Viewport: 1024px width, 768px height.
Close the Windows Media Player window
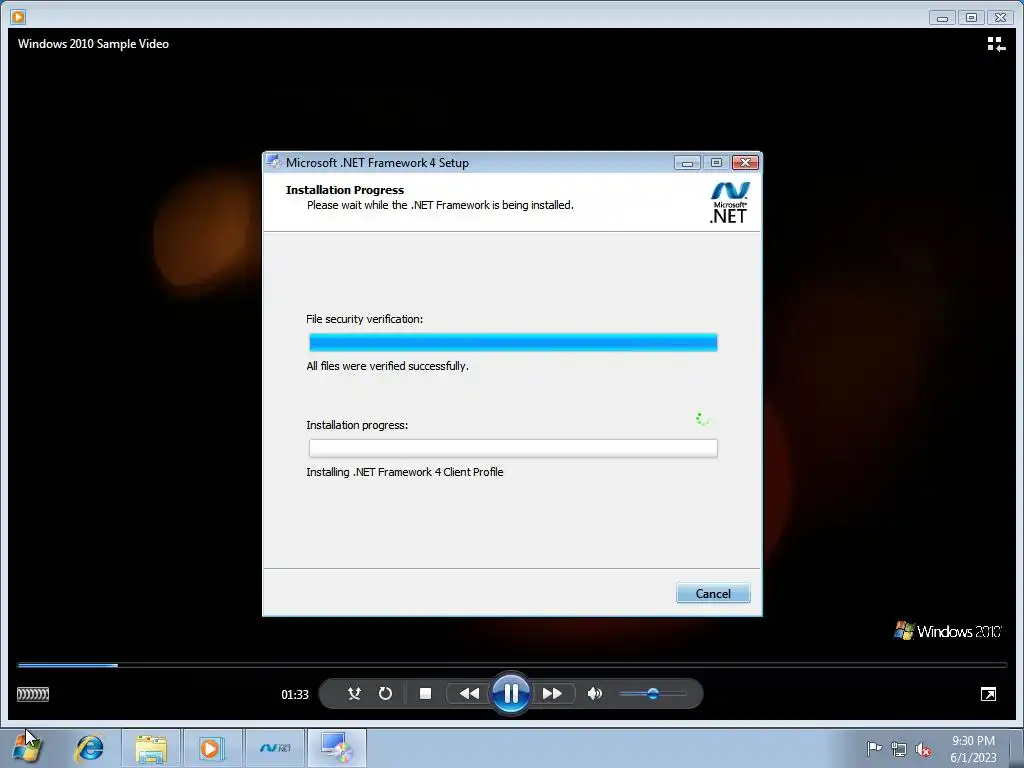(1000, 18)
